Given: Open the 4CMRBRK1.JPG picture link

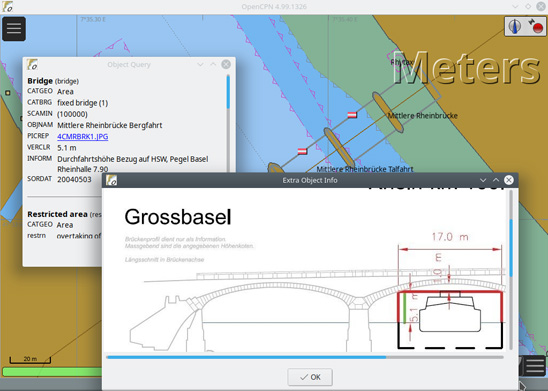Looking at the screenshot, I should pos(82,136).
